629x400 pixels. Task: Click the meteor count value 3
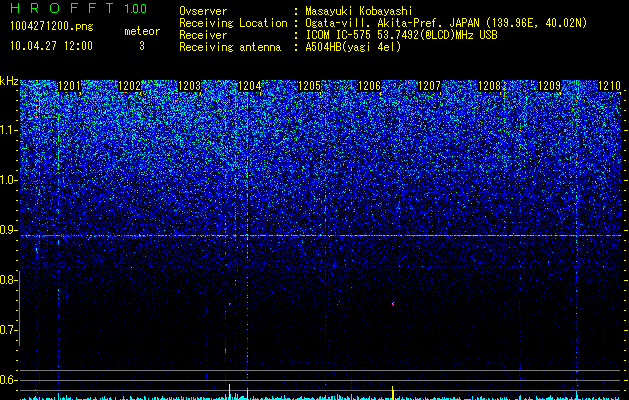point(142,46)
